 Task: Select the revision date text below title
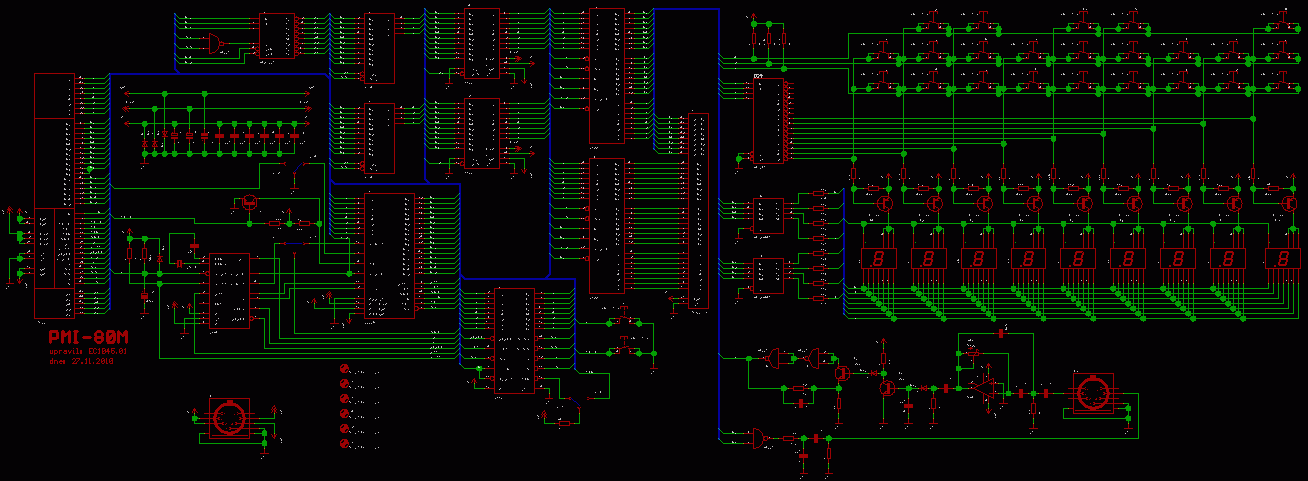pyautogui.click(x=82, y=362)
